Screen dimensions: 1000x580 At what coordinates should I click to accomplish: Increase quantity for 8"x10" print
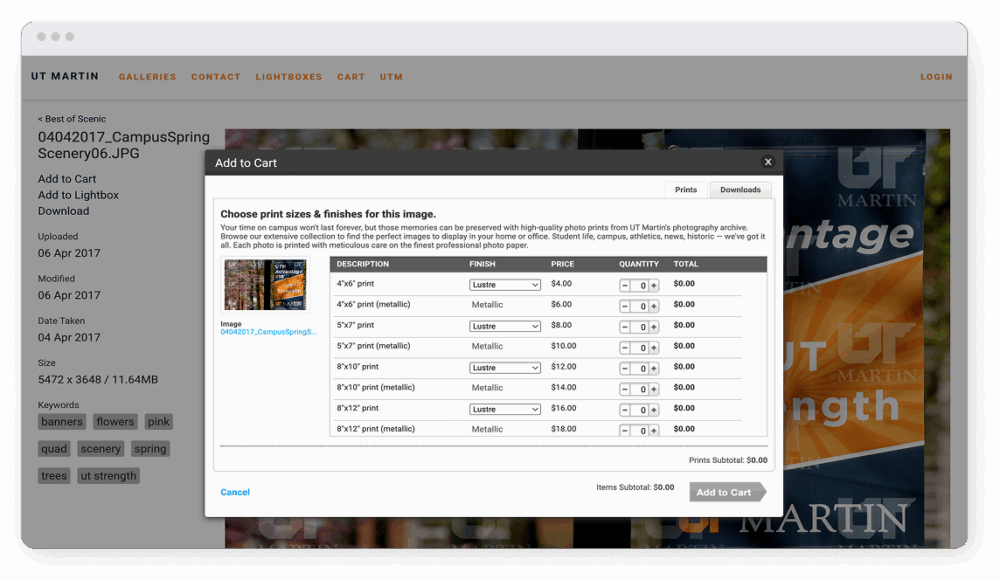click(654, 369)
